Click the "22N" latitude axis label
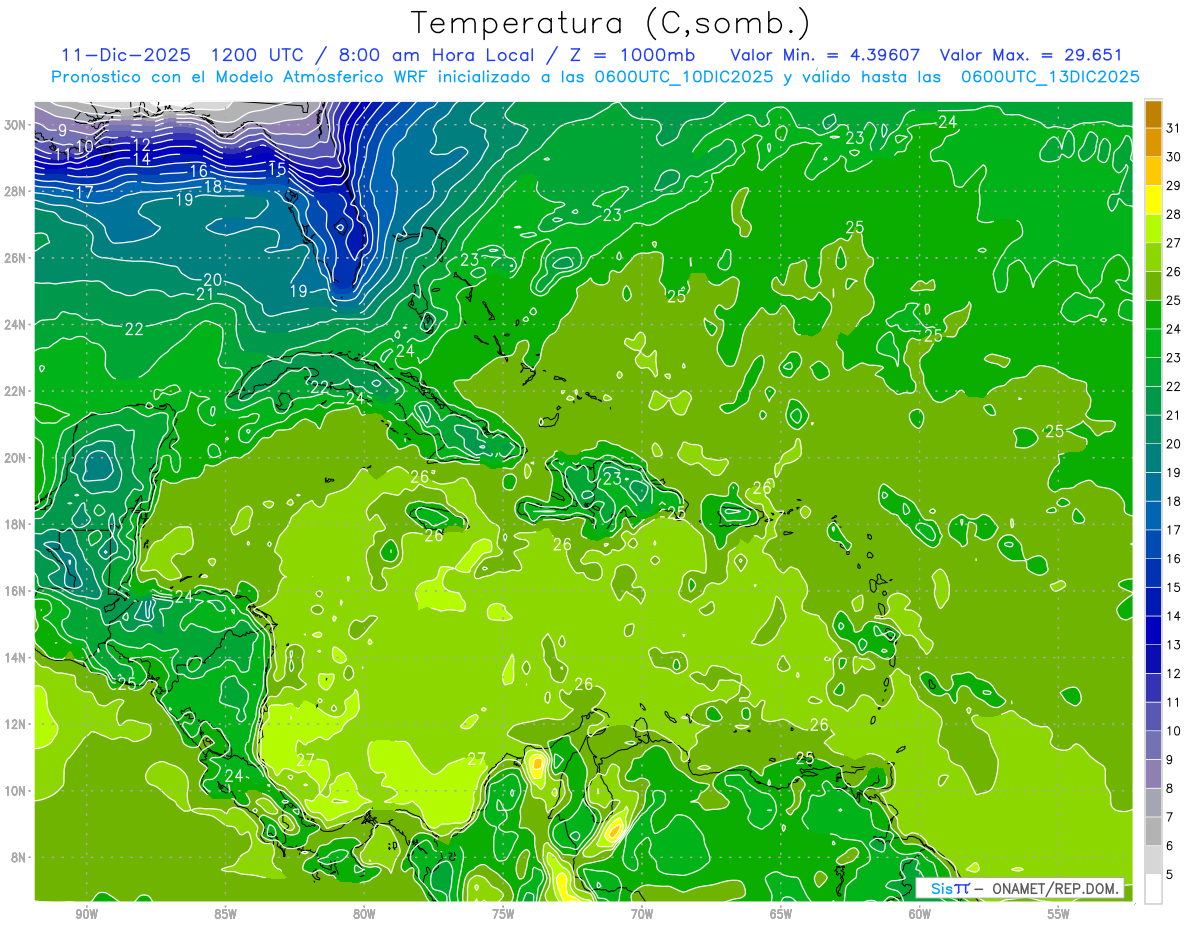Viewport: 1200px width, 927px height. click(x=17, y=391)
